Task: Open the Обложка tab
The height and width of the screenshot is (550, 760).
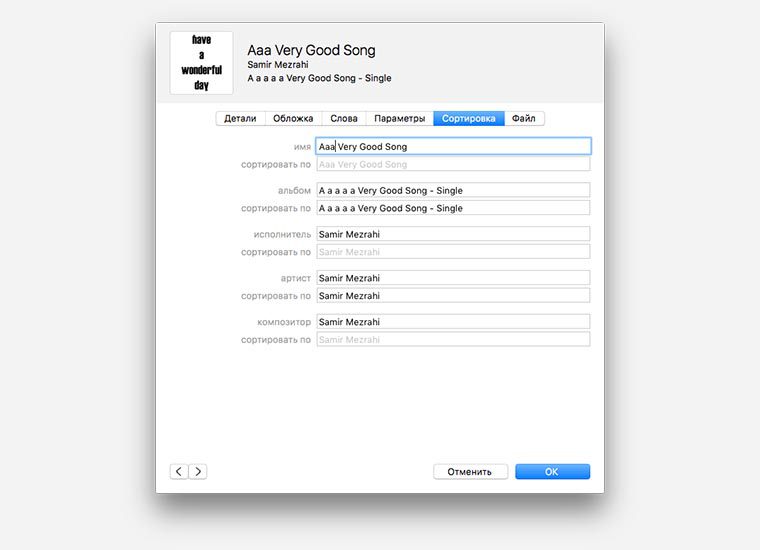Action: coord(293,118)
